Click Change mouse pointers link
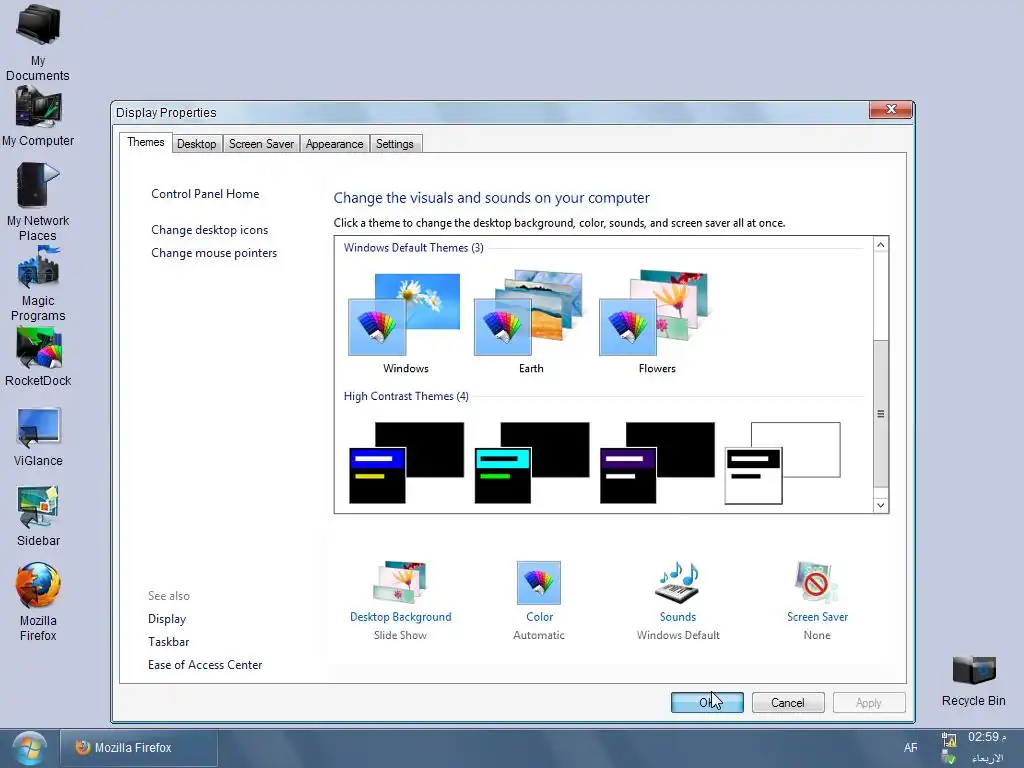 tap(214, 253)
